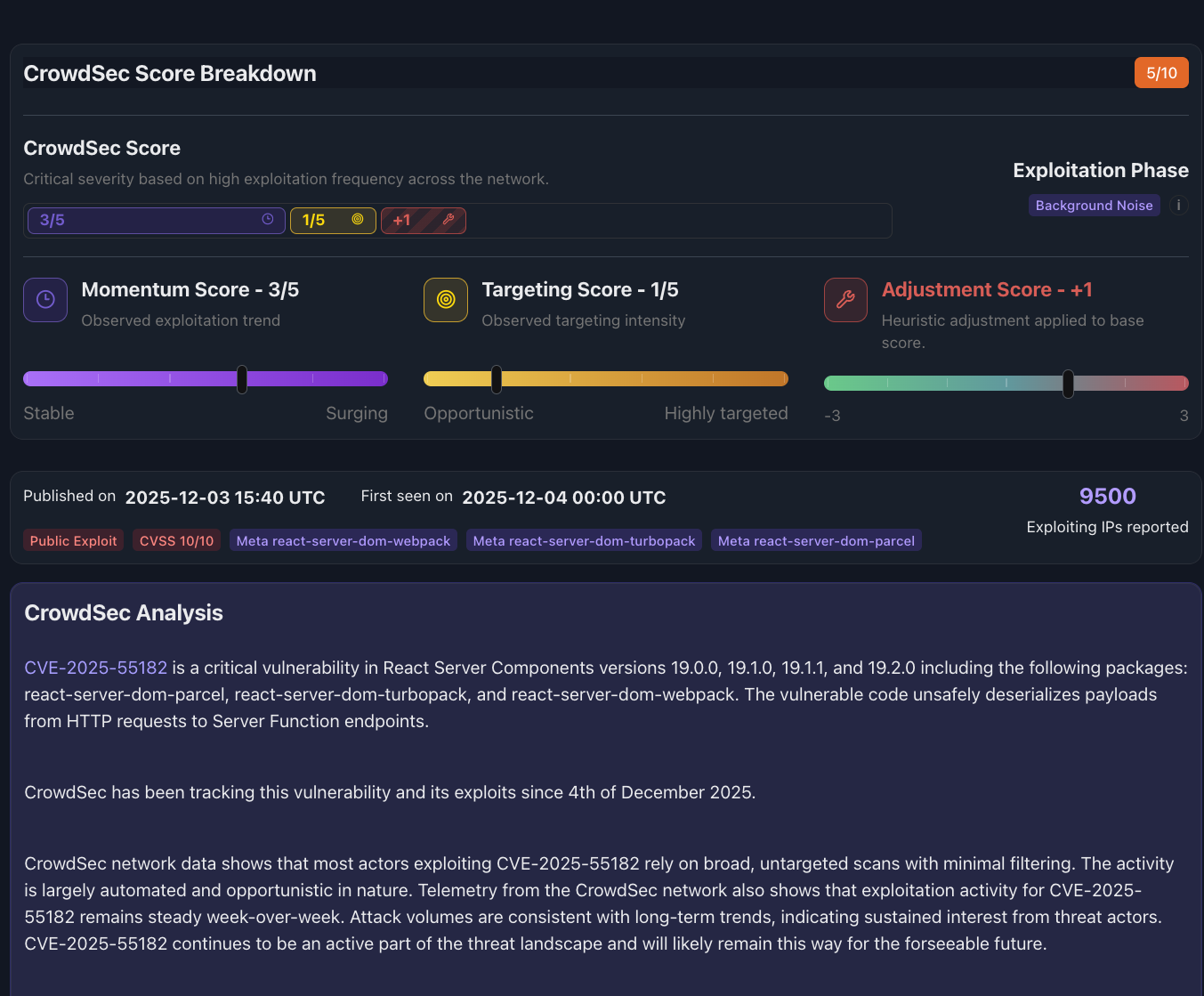Click the Meta react-server-dom-turbopack tag

(x=584, y=541)
